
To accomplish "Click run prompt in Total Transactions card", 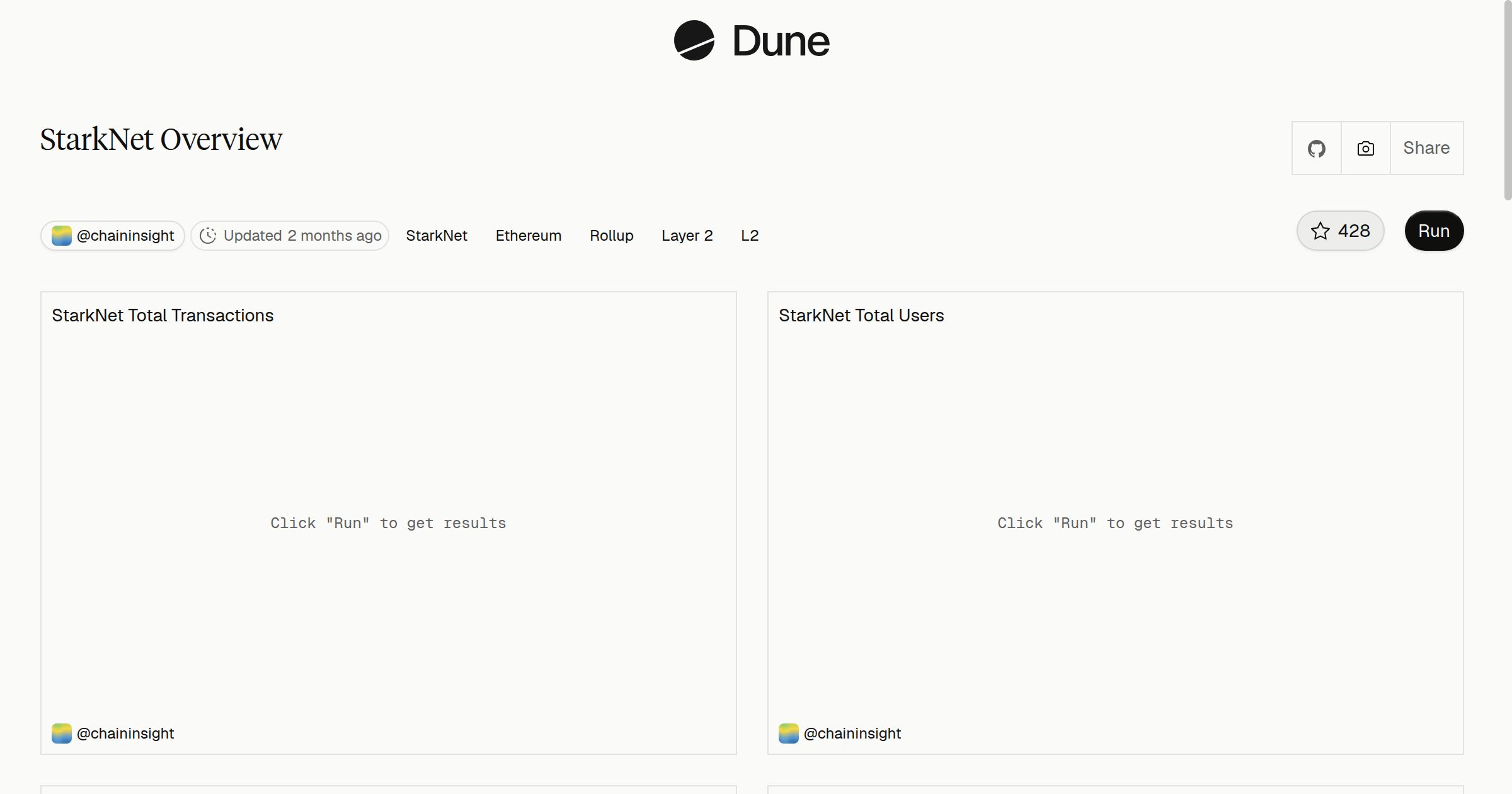I will (x=388, y=523).
